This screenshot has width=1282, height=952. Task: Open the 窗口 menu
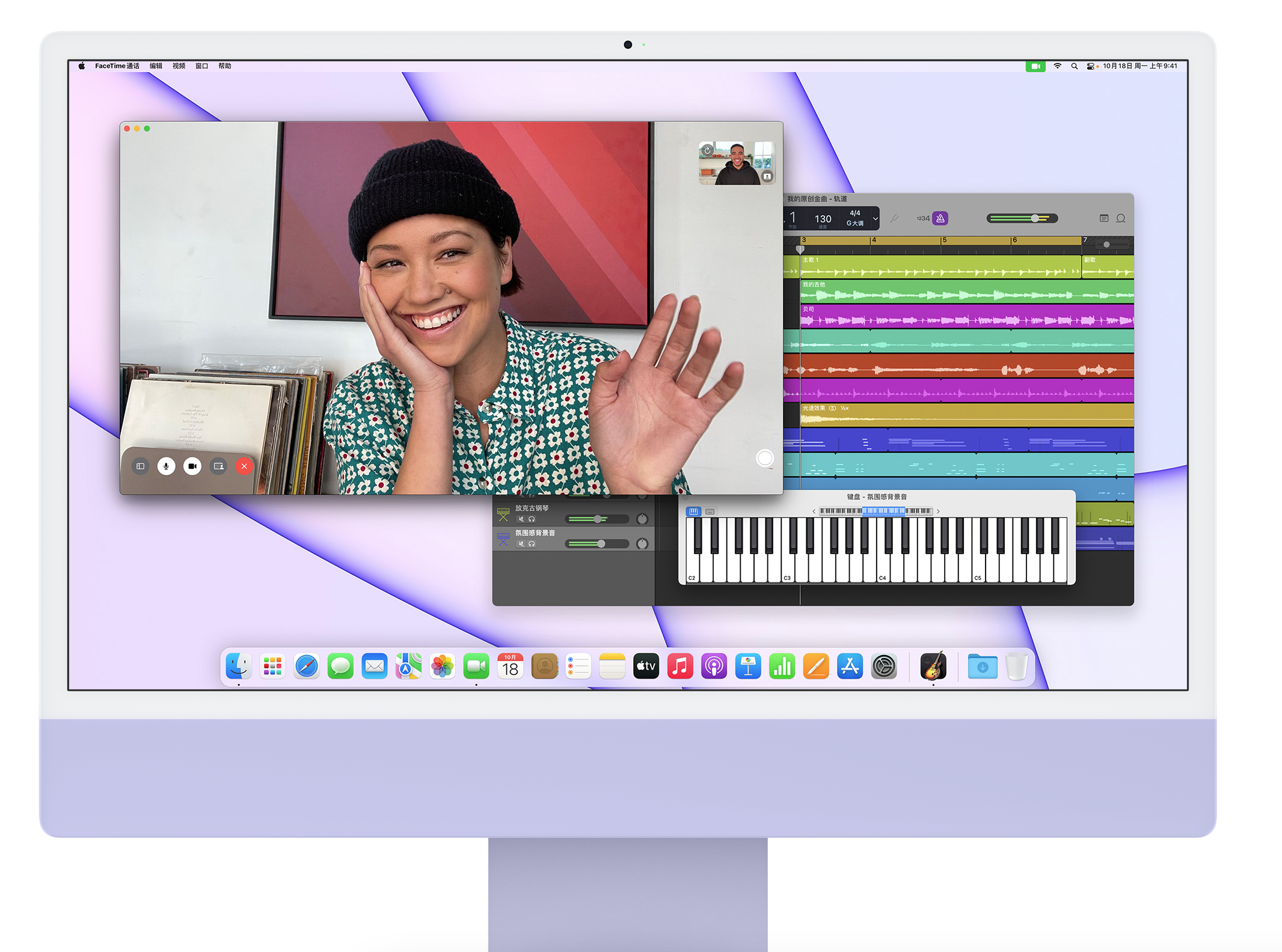pos(201,66)
